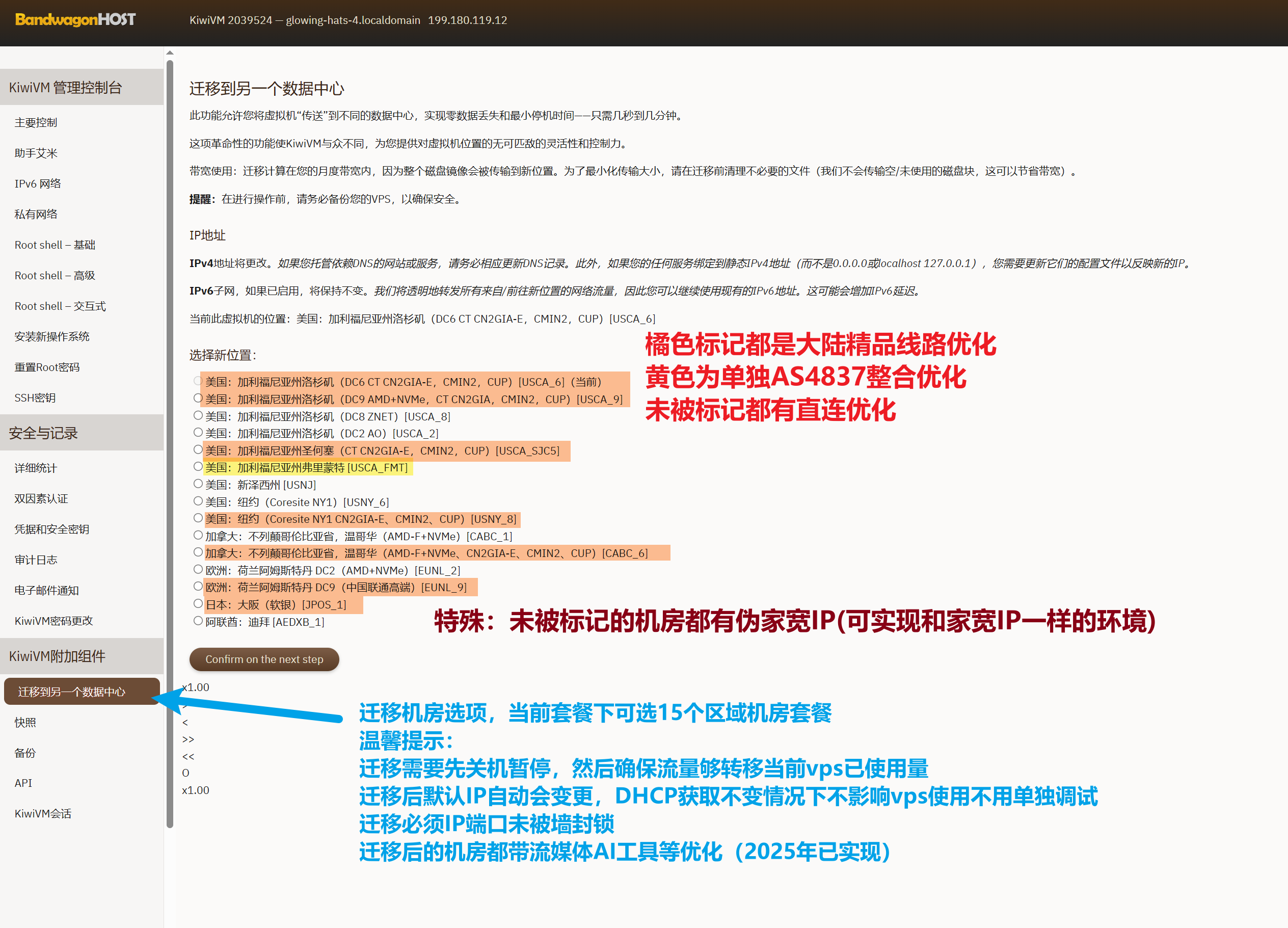This screenshot has width=1288, height=928.
Task: Open API sidebar item
Action: pos(23,783)
